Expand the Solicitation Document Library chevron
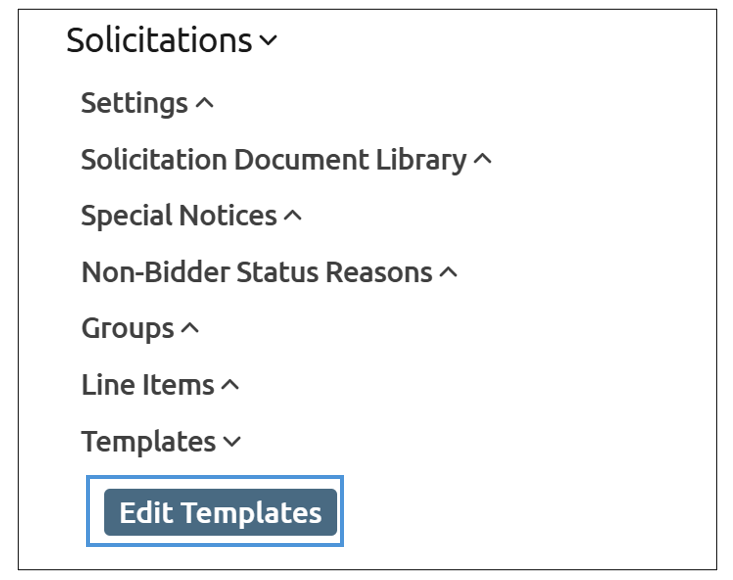 click(483, 160)
